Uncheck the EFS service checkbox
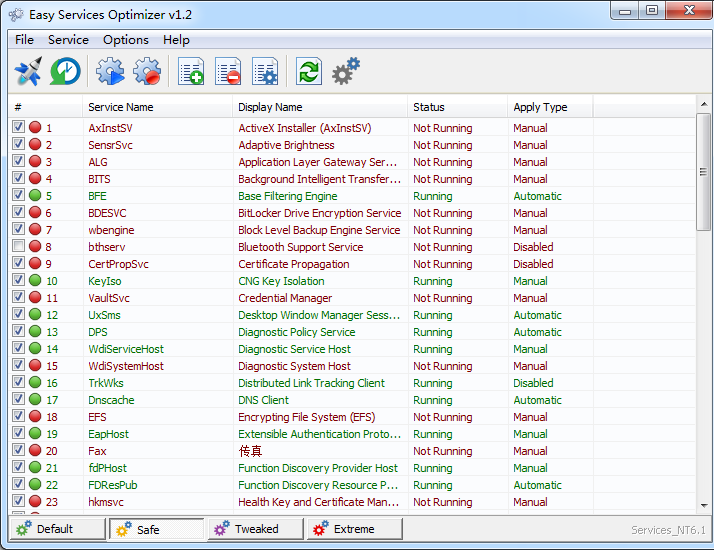Viewport: 714px width, 551px height. point(18,416)
